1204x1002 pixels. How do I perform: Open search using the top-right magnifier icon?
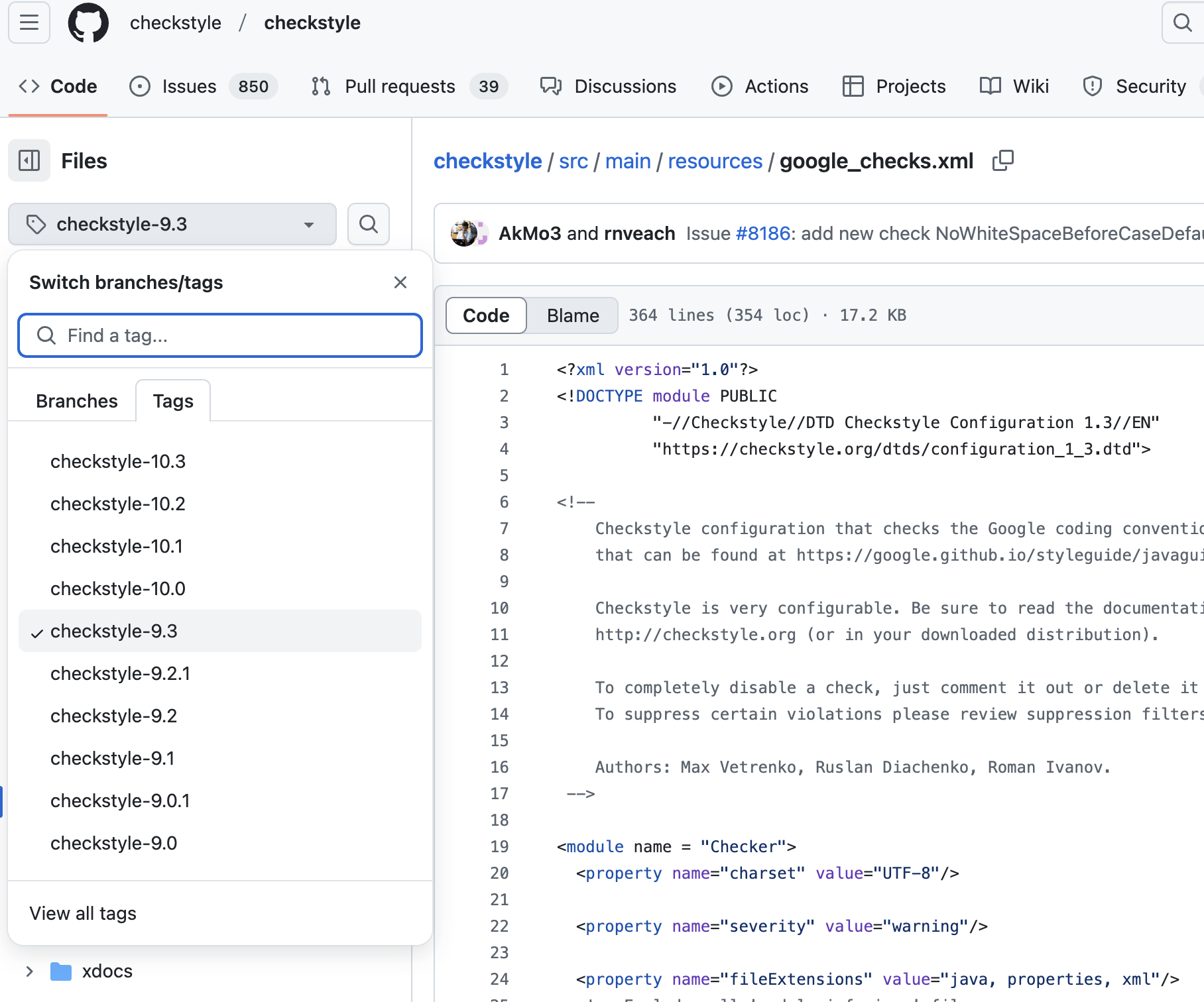click(1181, 23)
